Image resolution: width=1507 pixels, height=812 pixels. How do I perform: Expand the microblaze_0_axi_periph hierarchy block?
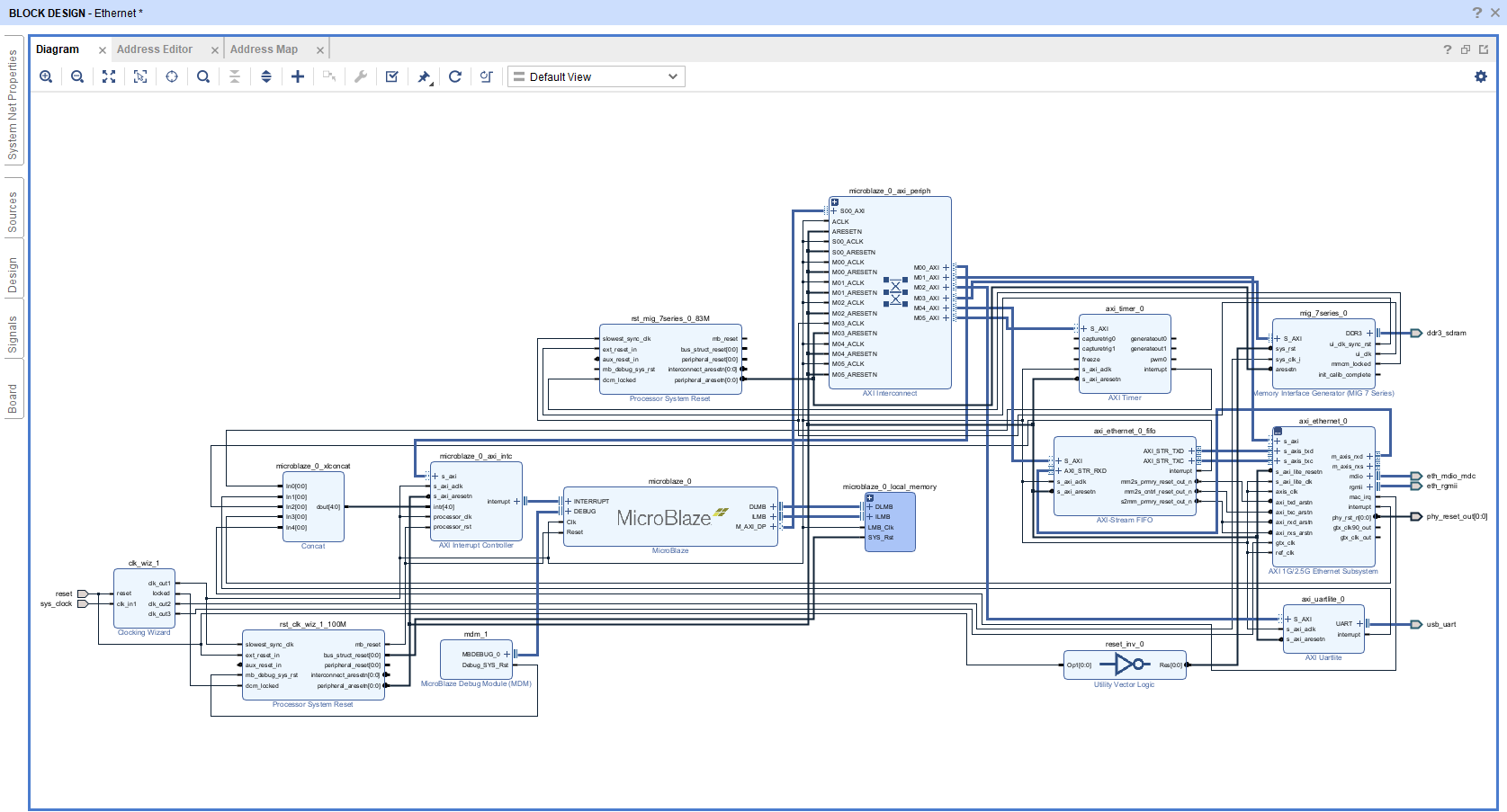(835, 202)
